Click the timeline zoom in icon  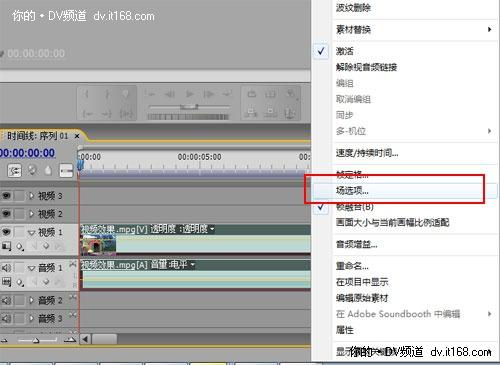(x=69, y=340)
